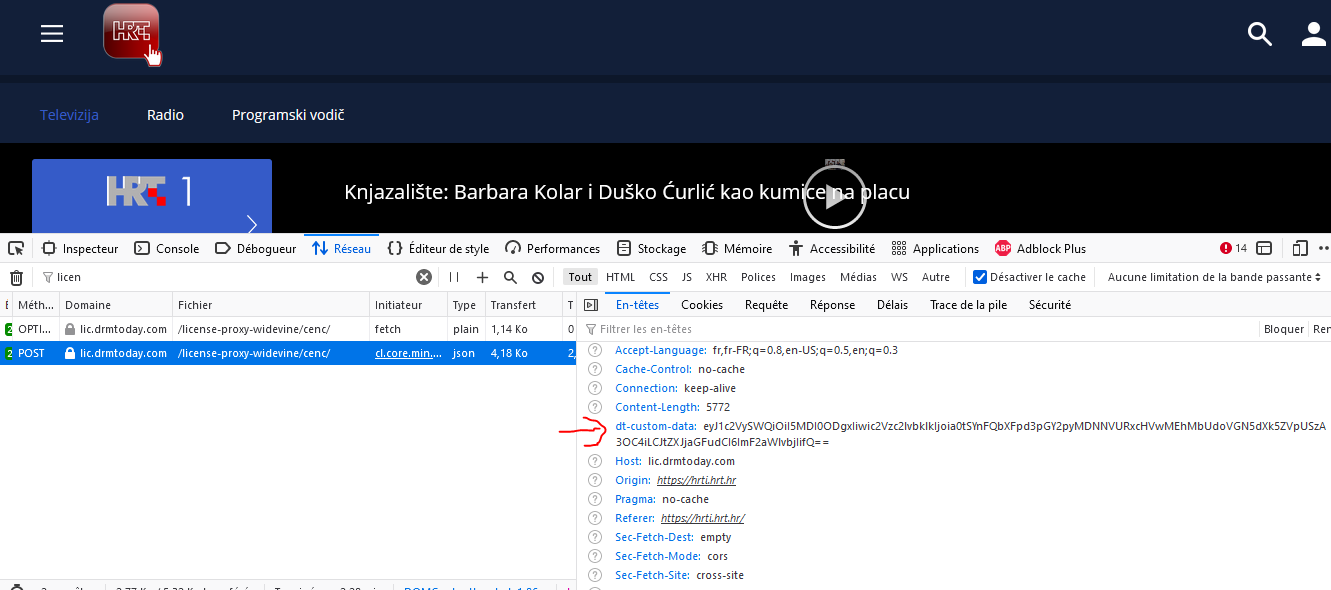The image size is (1331, 590).
Task: Switch to the Délais tab
Action: click(892, 305)
